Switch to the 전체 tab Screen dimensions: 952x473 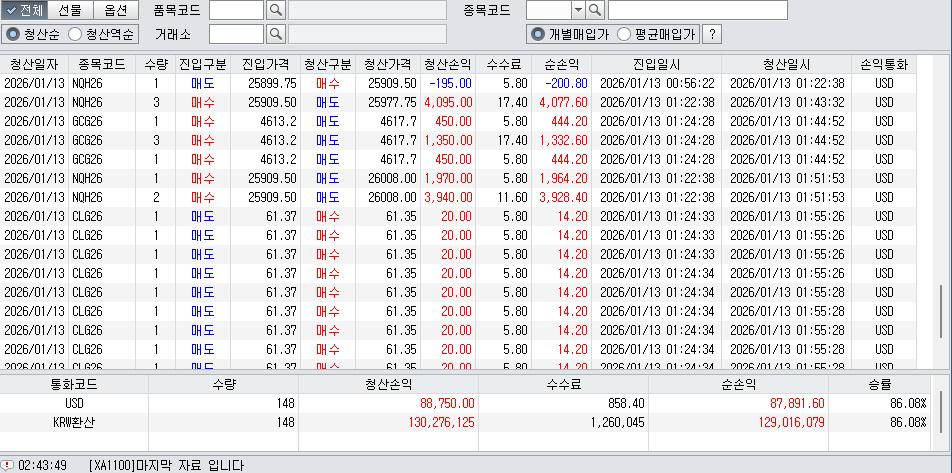[25, 10]
